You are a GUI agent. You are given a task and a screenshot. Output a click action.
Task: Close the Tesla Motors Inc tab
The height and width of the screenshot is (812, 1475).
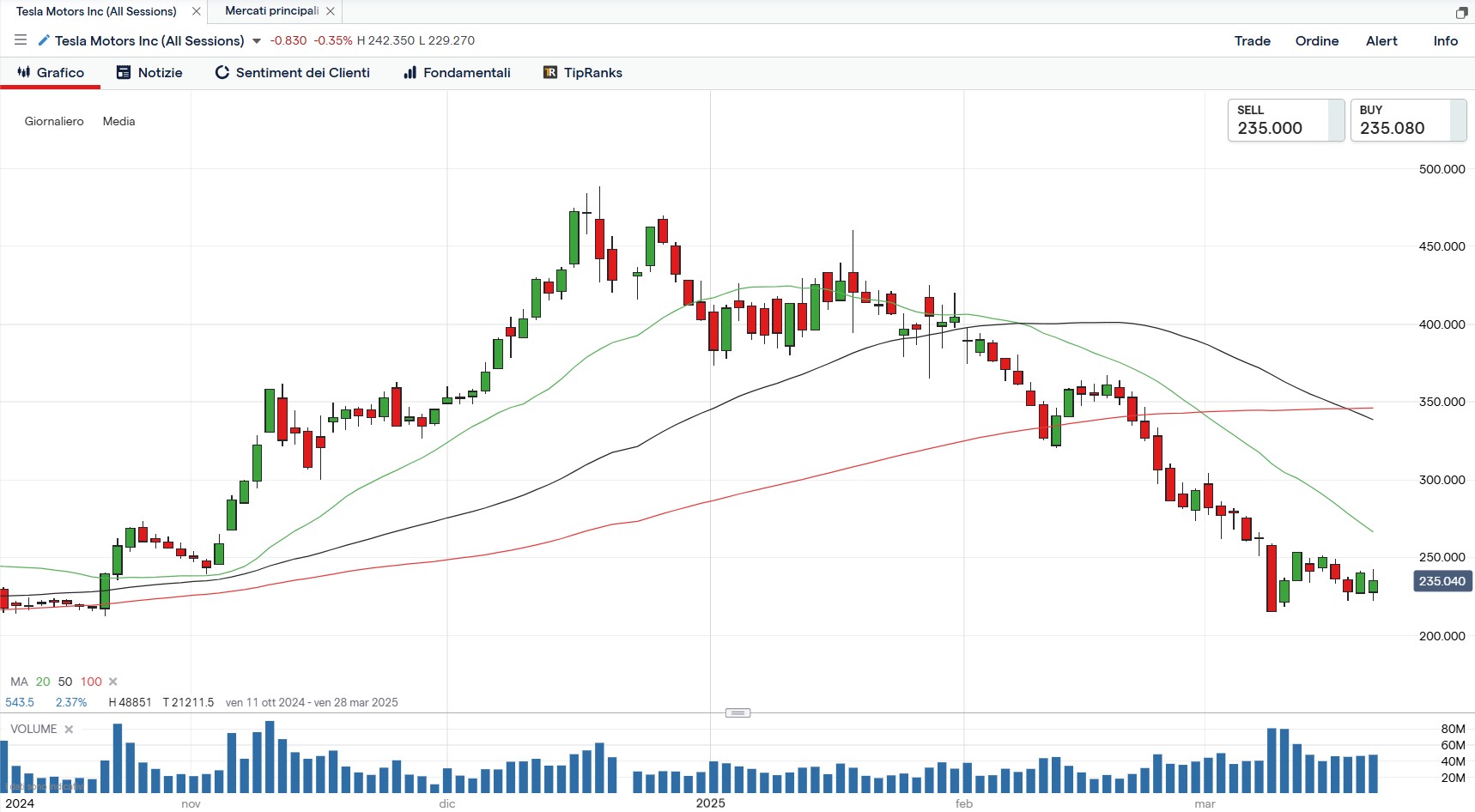[197, 11]
